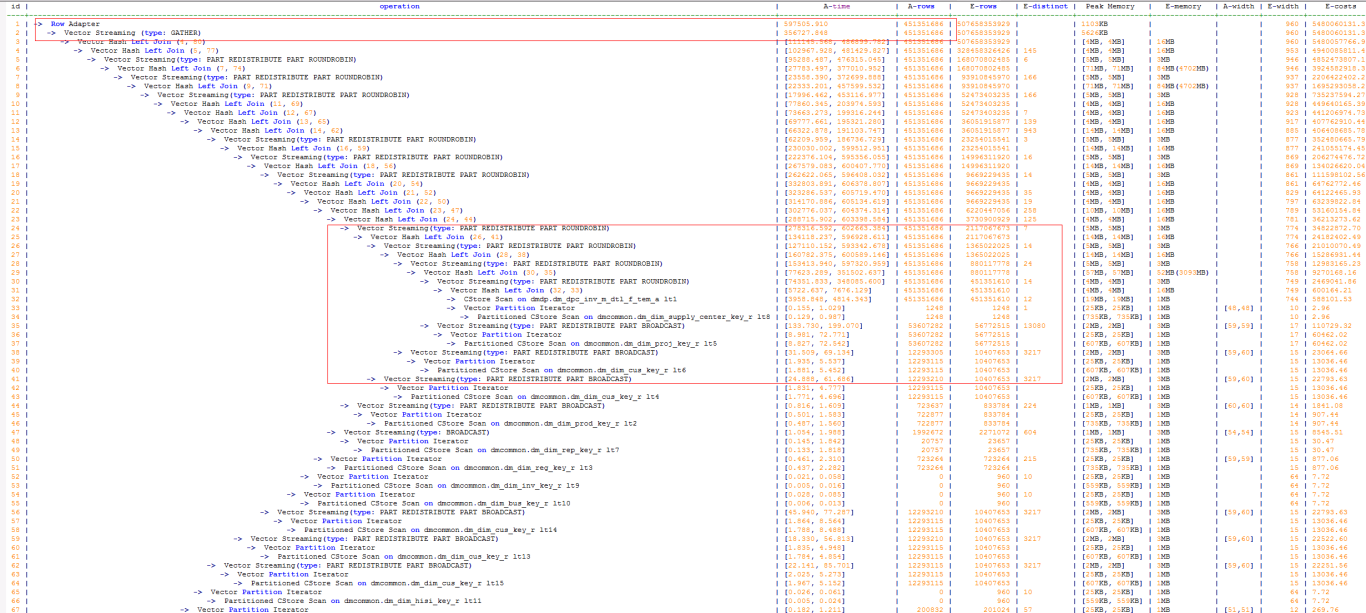Select the 'Row Adapter' plan row

75,23
